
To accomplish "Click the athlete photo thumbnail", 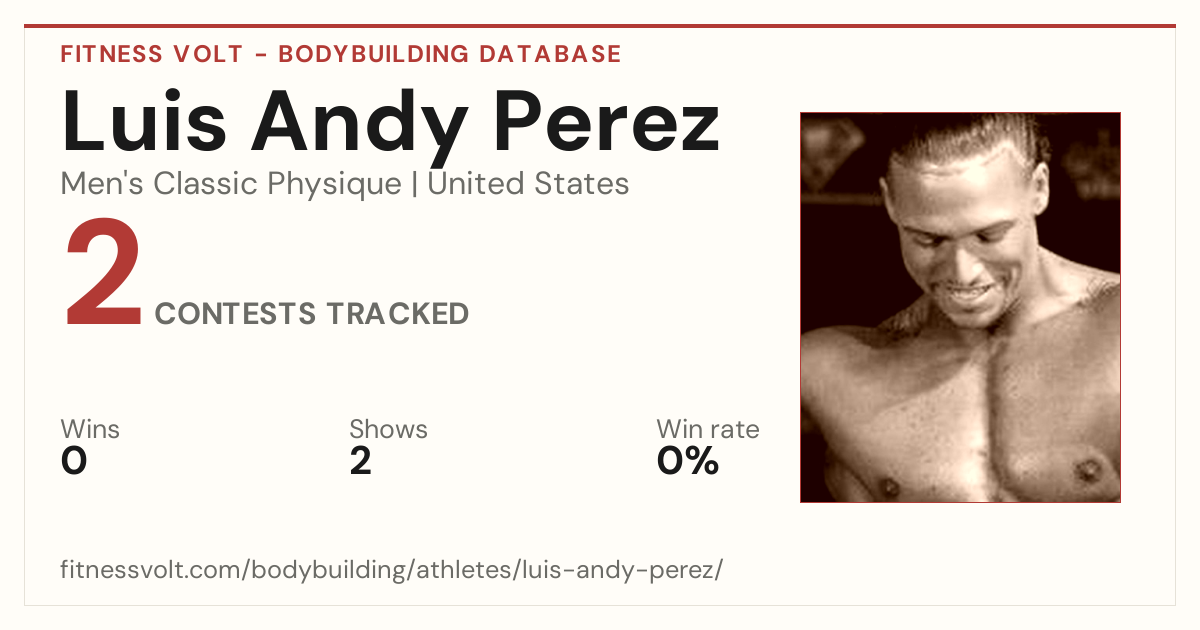I will 960,307.
